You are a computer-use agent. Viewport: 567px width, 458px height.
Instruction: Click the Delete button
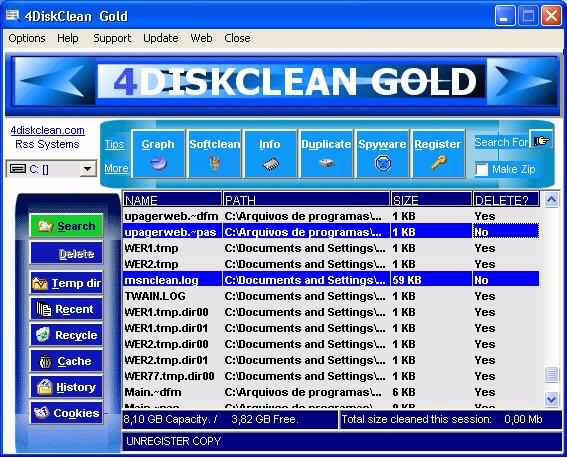pyautogui.click(x=67, y=253)
